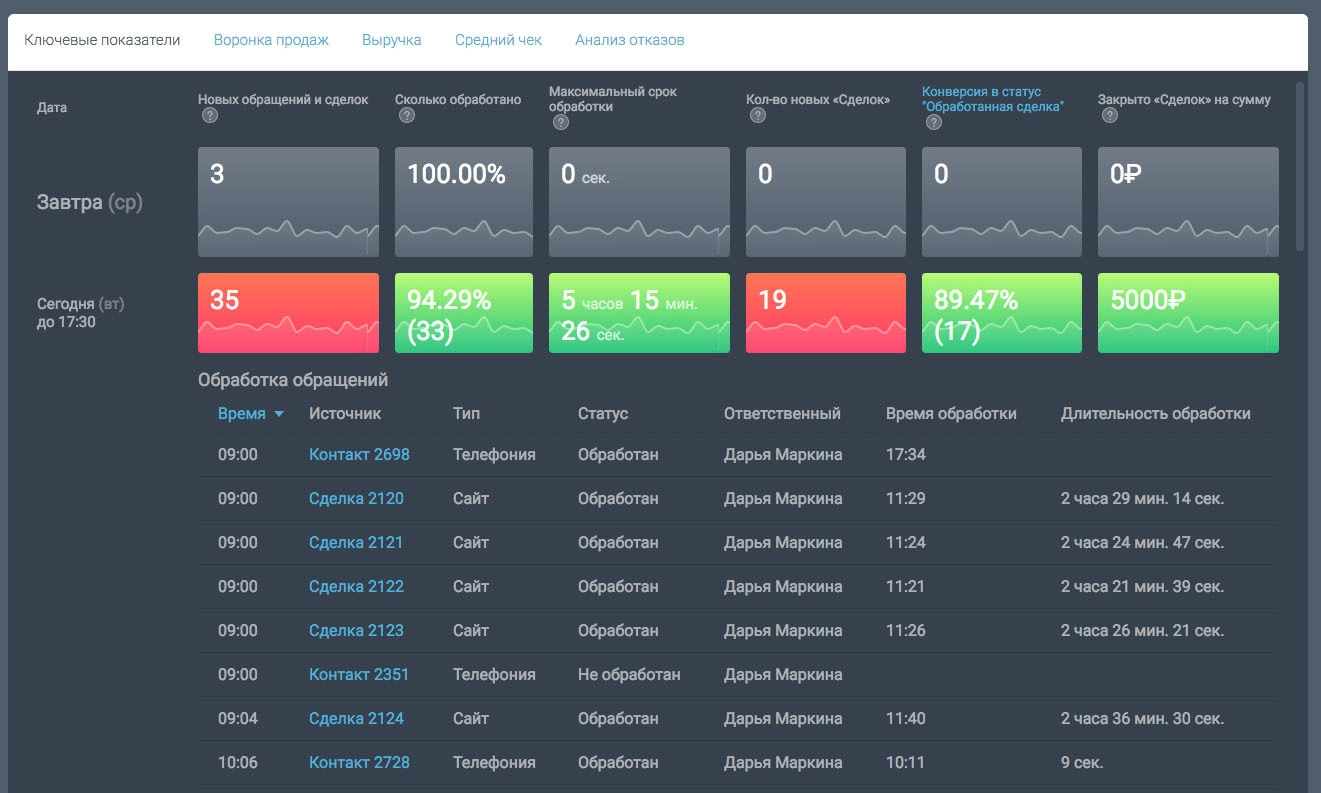Image resolution: width=1321 pixels, height=793 pixels.
Task: Click help icon under "Конверсия в статус"
Action: (x=934, y=123)
